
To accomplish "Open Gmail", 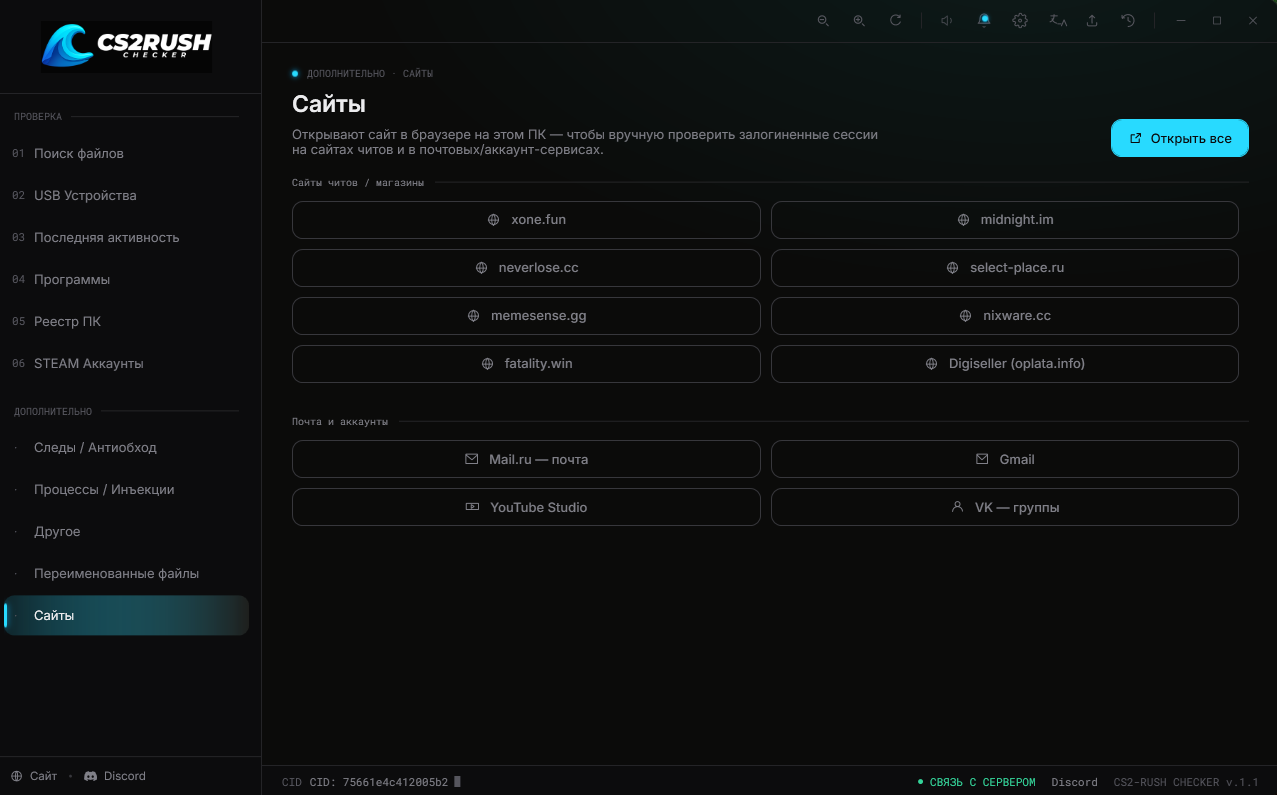I will 1005,460.
